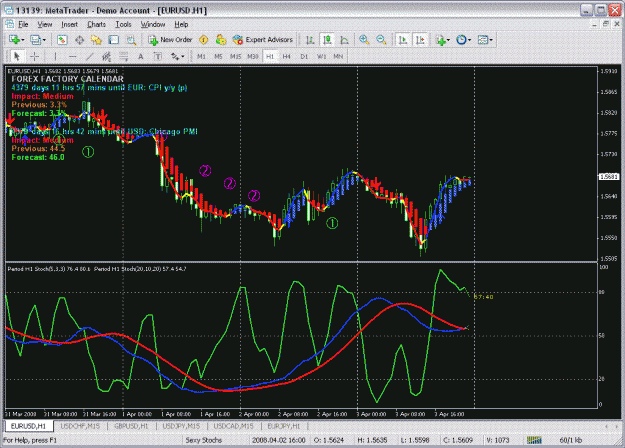Image resolution: width=625 pixels, height=448 pixels.
Task: Select the Text Label tool
Action: coord(158,57)
